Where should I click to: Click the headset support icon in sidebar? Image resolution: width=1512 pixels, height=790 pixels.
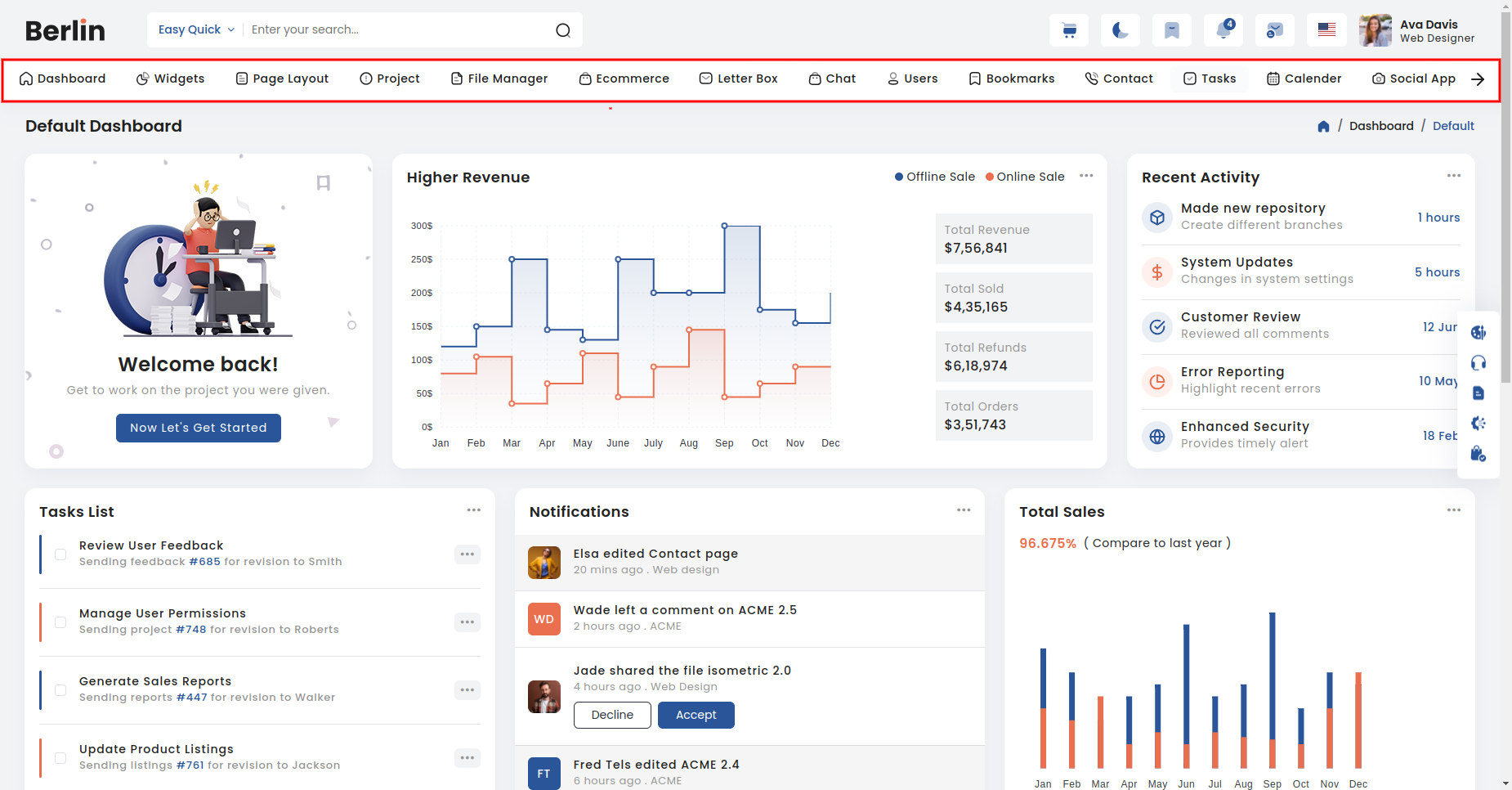pyautogui.click(x=1478, y=363)
